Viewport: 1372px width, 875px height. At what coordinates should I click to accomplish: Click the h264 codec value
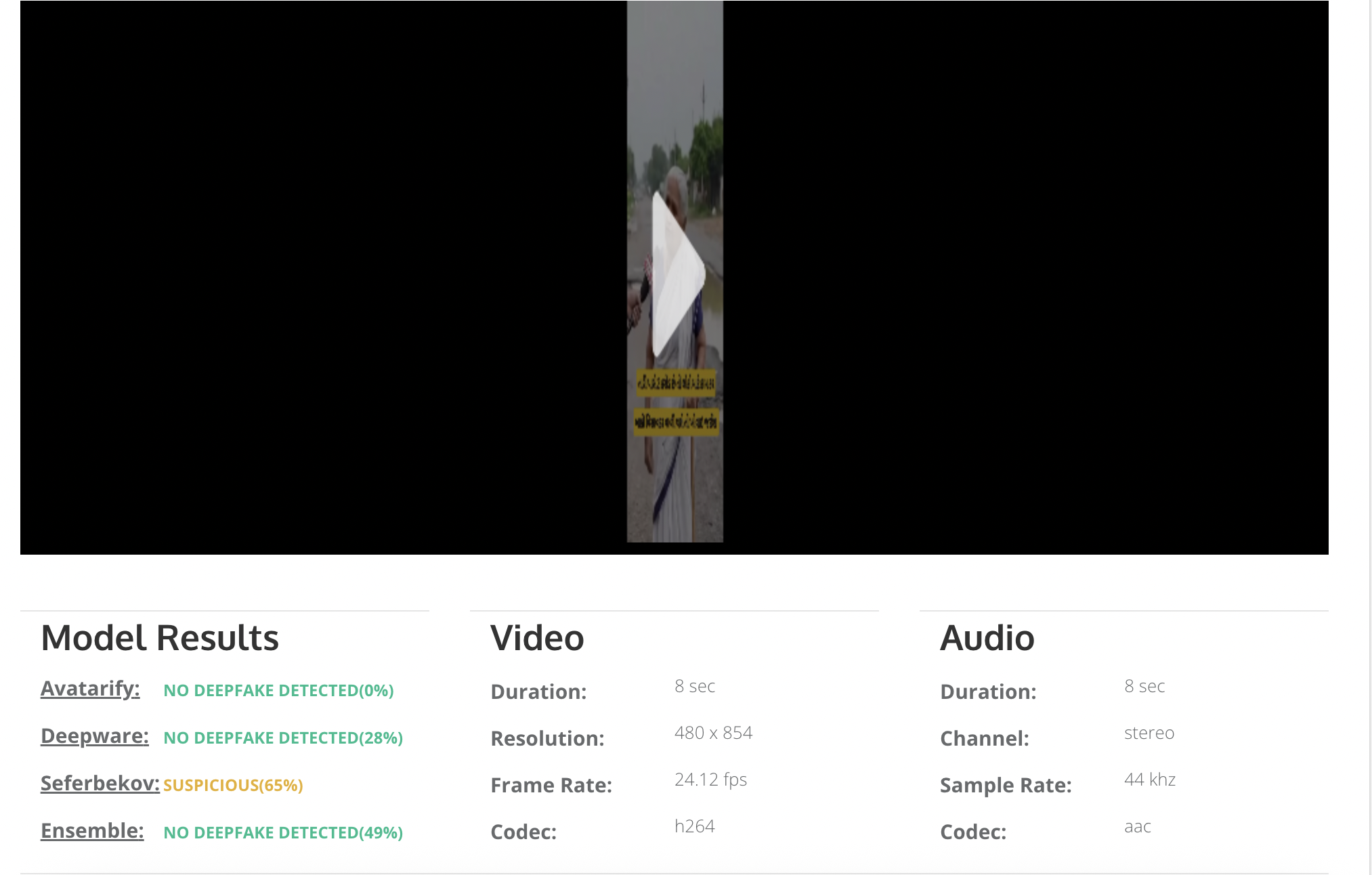[694, 826]
